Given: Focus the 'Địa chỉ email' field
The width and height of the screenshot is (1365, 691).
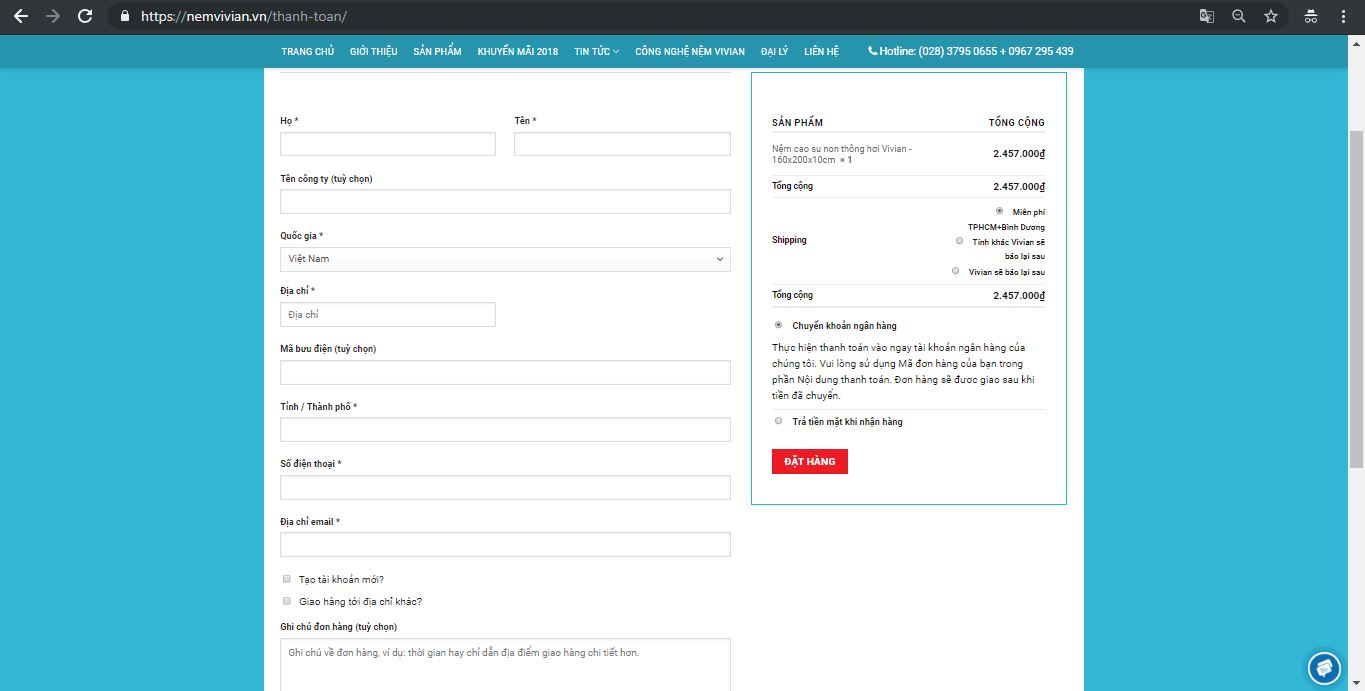Looking at the screenshot, I should coord(505,545).
